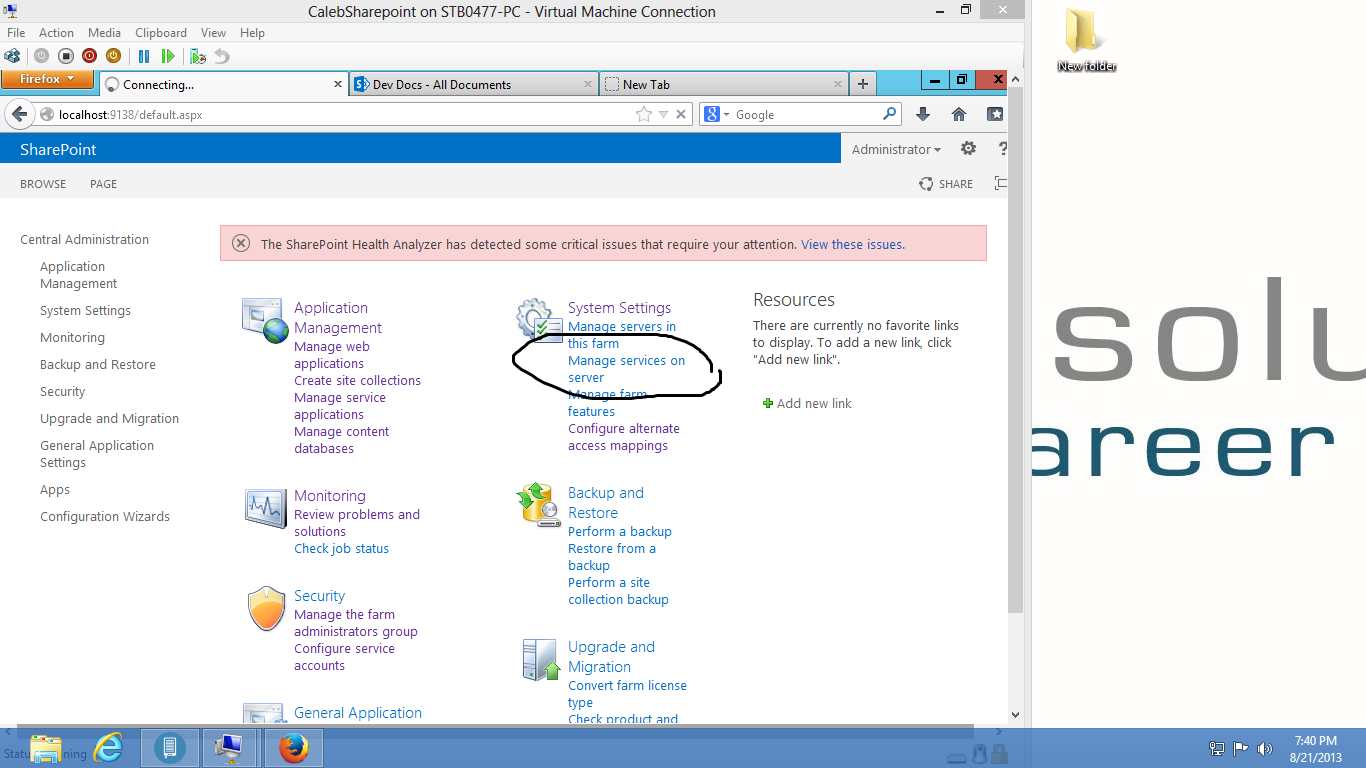This screenshot has width=1366, height=768.
Task: Open the New folder desktop icon
Action: tap(1086, 40)
